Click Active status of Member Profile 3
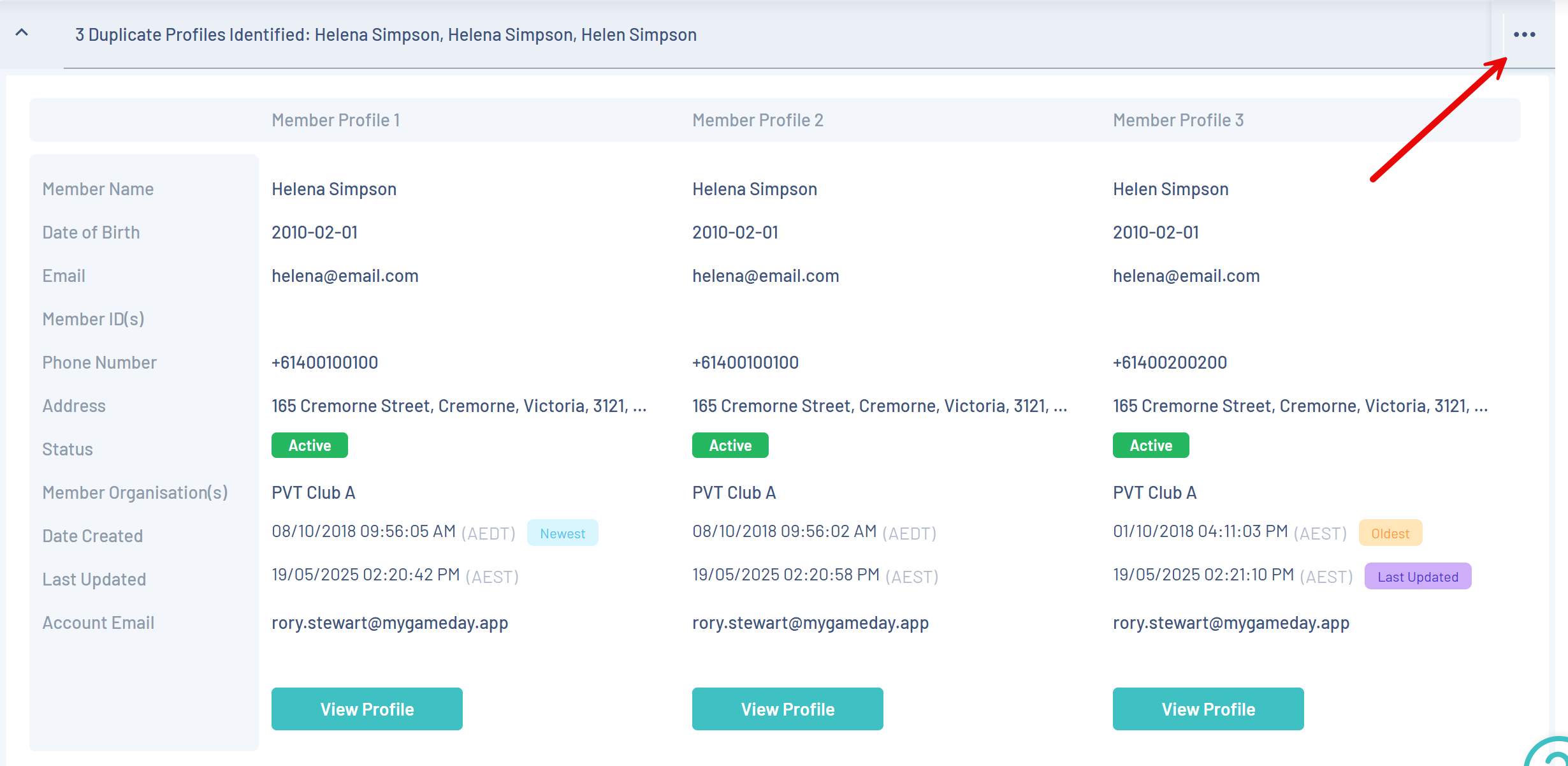This screenshot has width=1568, height=766. pos(1151,445)
